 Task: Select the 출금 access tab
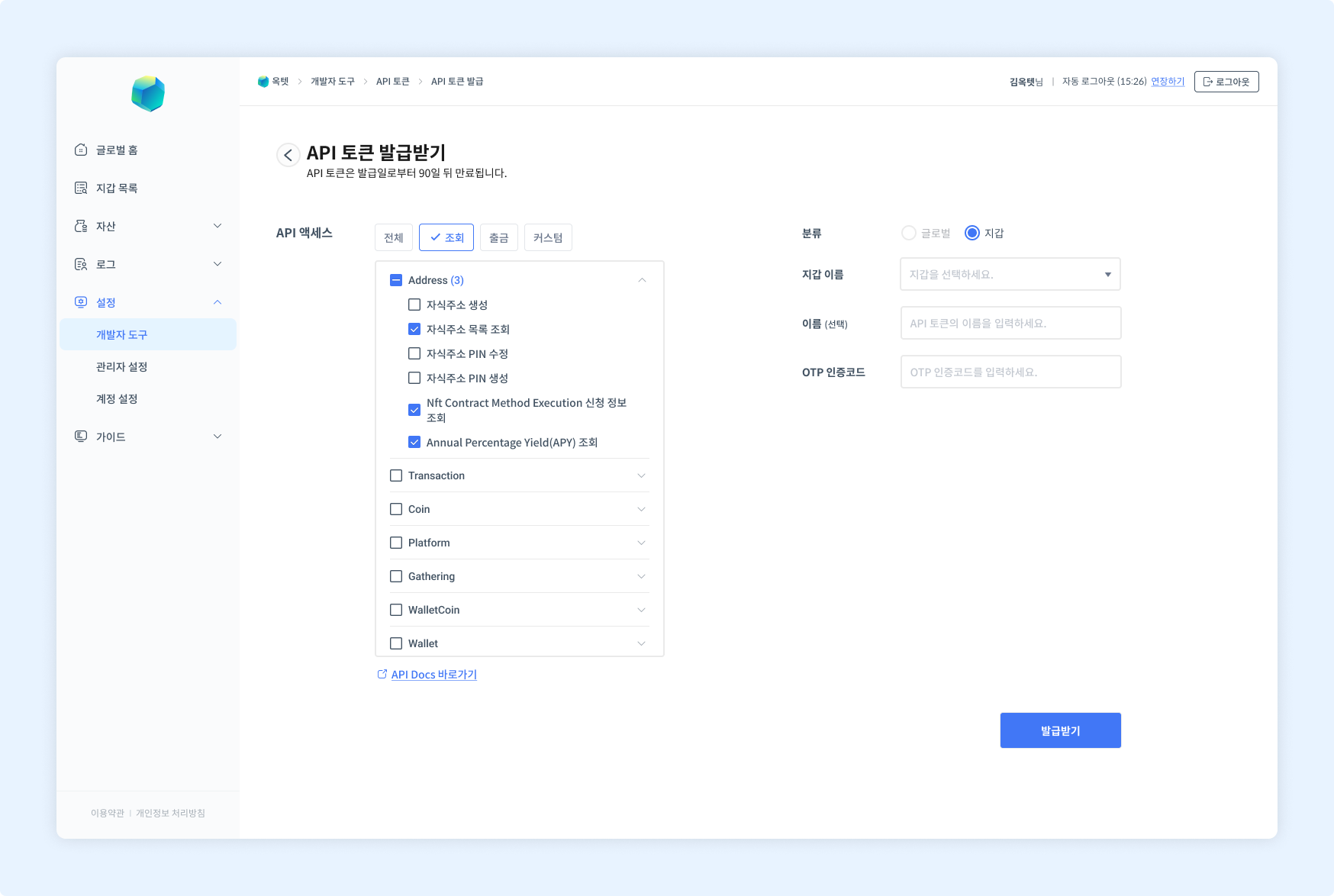[499, 237]
